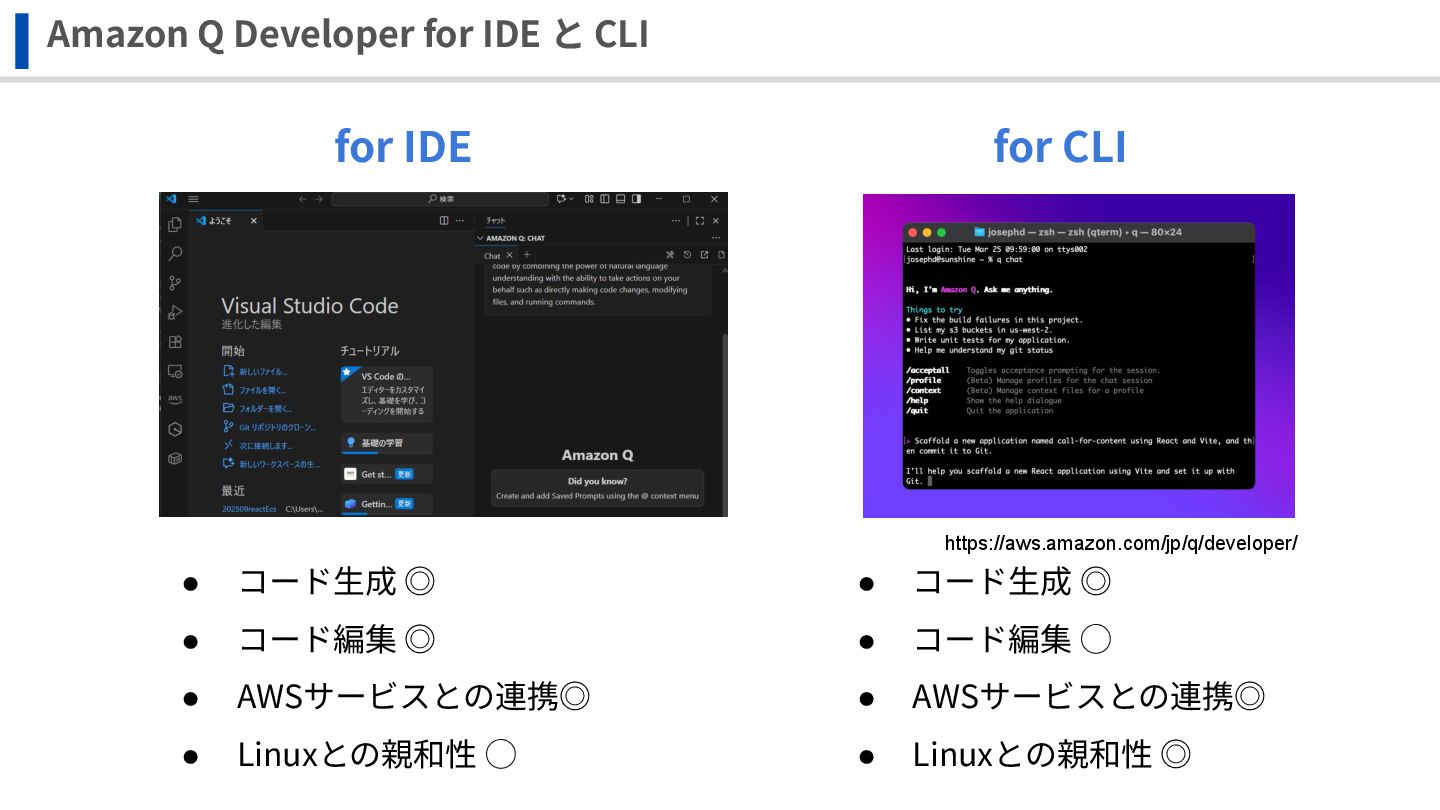Open the Explorer icon in VS Code activity bar
The width and height of the screenshot is (1440, 810).
pos(175,224)
